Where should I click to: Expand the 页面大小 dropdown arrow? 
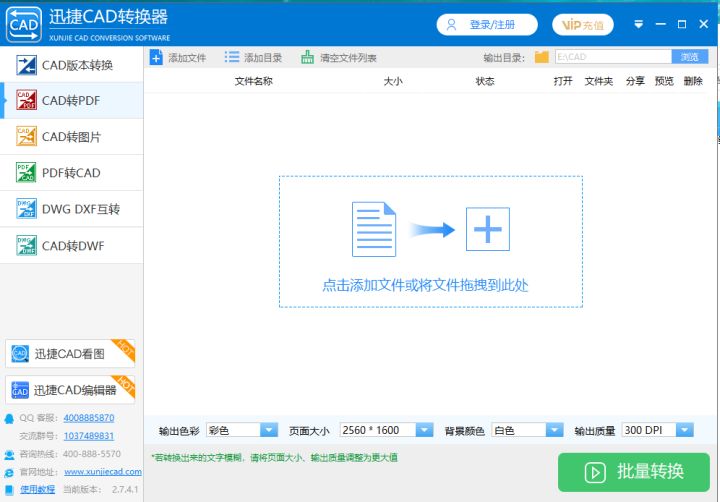[x=424, y=430]
